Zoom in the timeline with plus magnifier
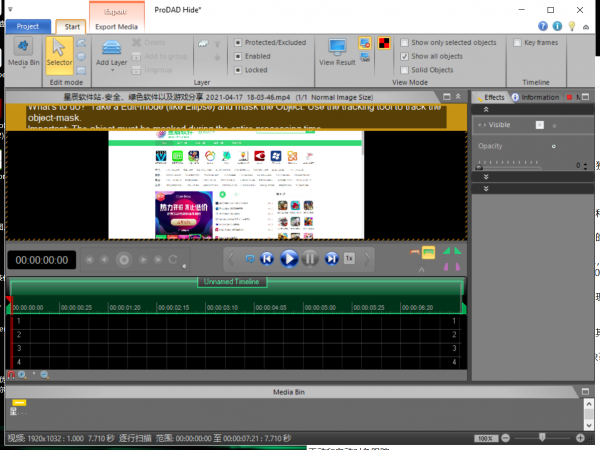The width and height of the screenshot is (600, 450). point(22,375)
